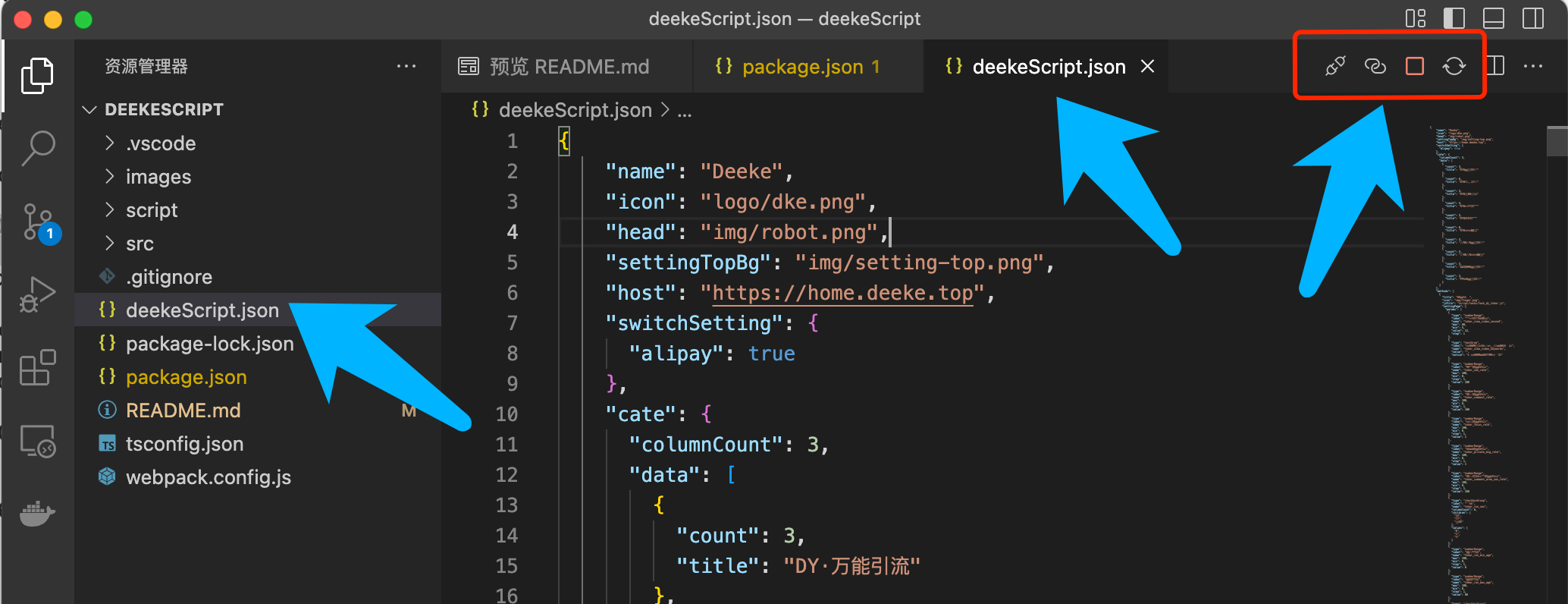
Task: Collapse the DEEKESCRIPT root folder
Action: pyautogui.click(x=89, y=109)
